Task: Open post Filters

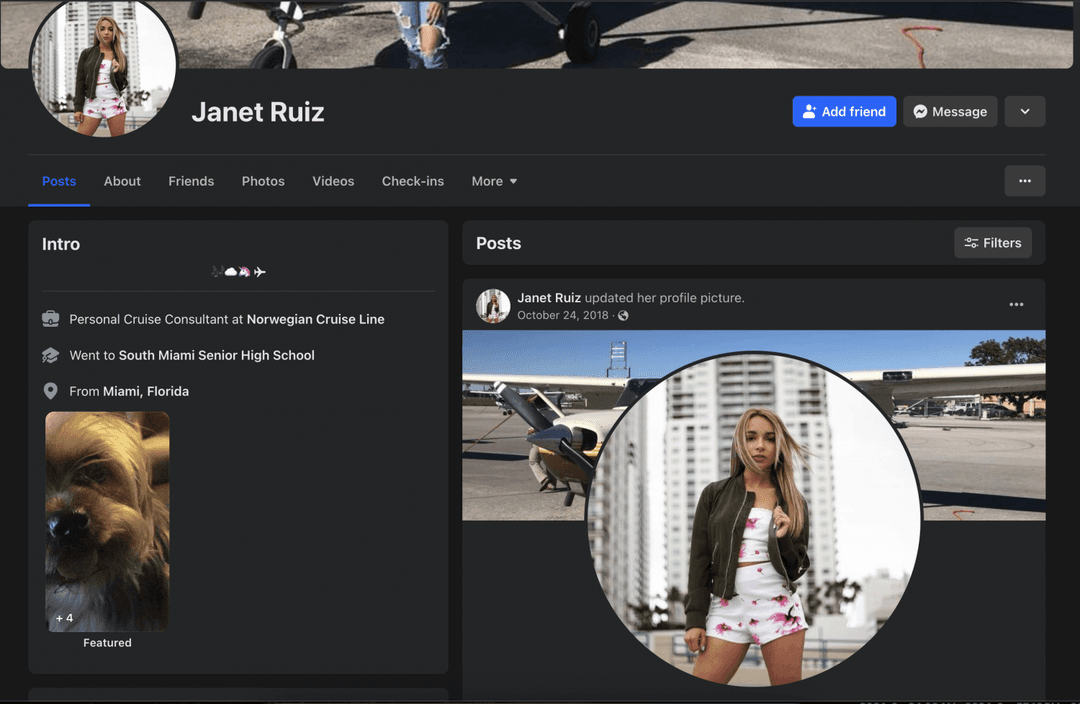Action: [x=992, y=243]
